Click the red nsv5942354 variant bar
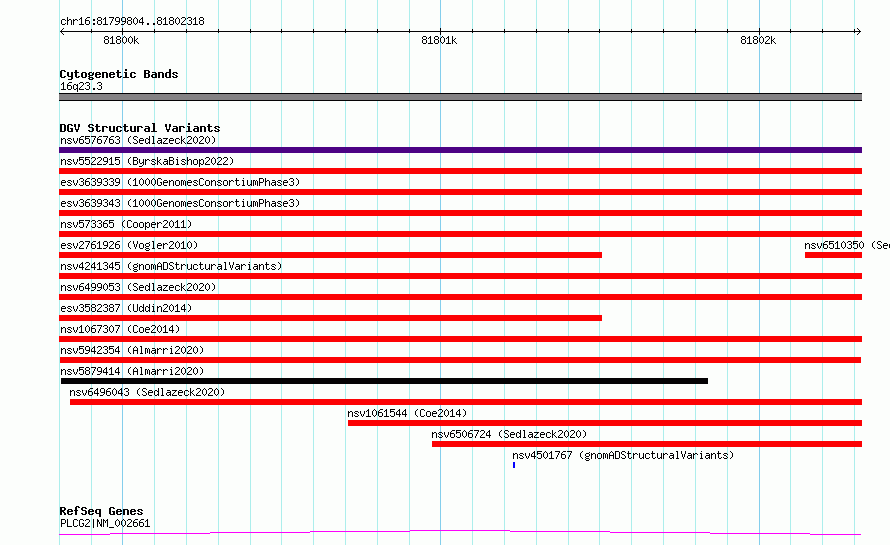 point(460,360)
